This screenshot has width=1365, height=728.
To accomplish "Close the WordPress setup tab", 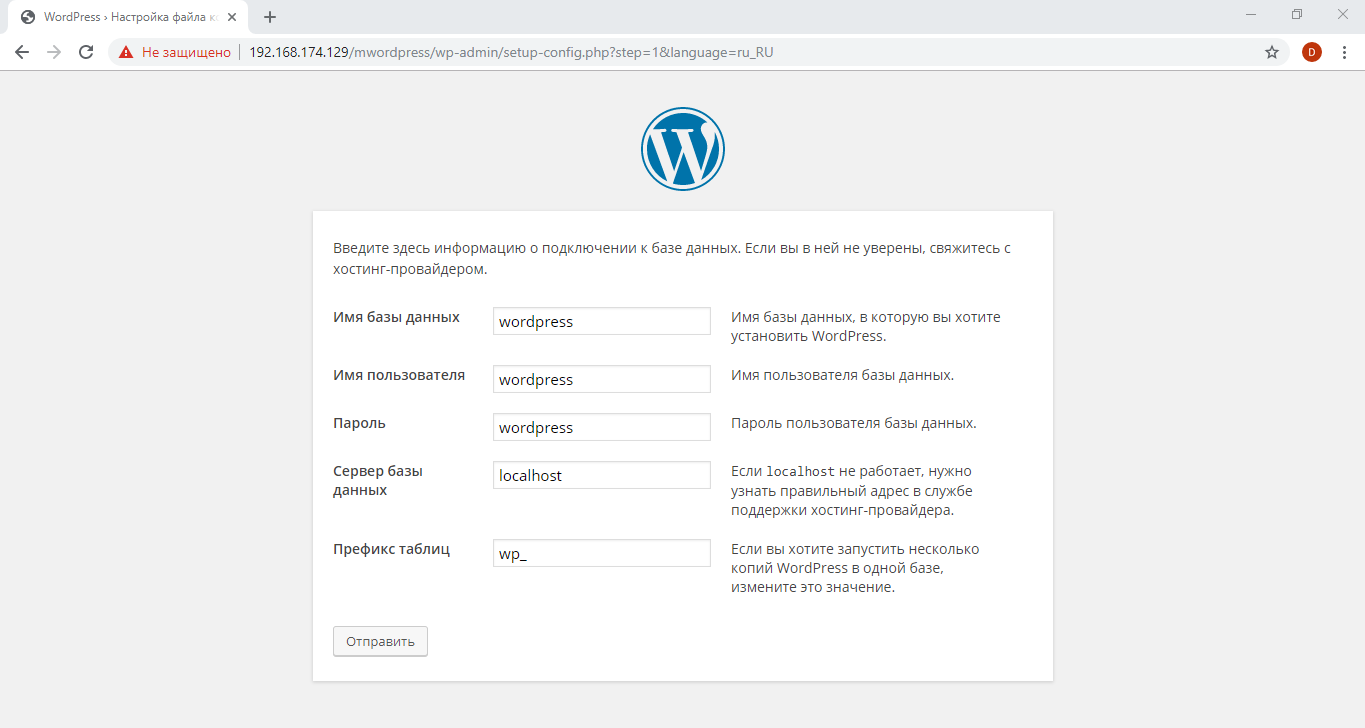I will pos(232,17).
